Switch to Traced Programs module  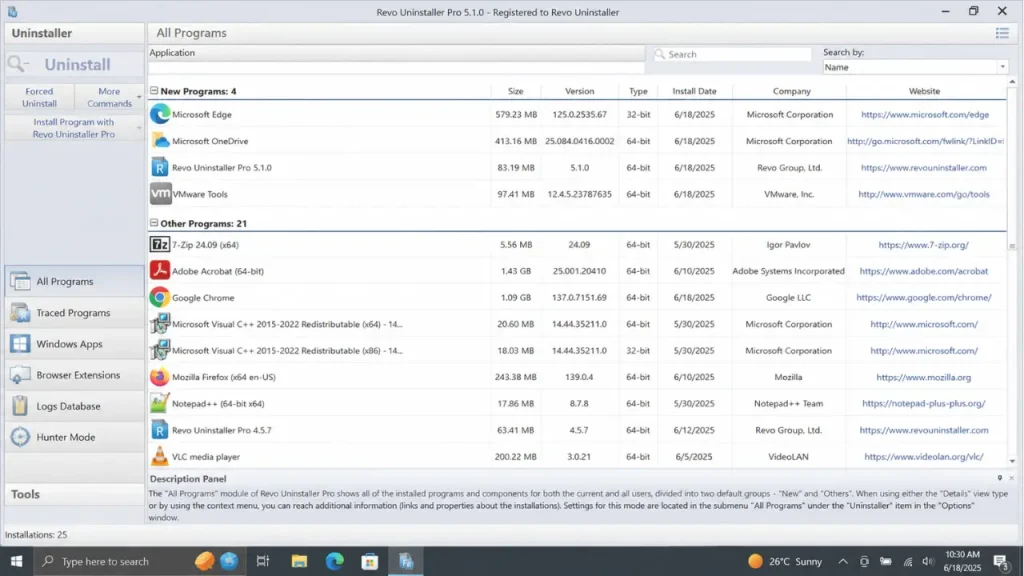pos(74,313)
